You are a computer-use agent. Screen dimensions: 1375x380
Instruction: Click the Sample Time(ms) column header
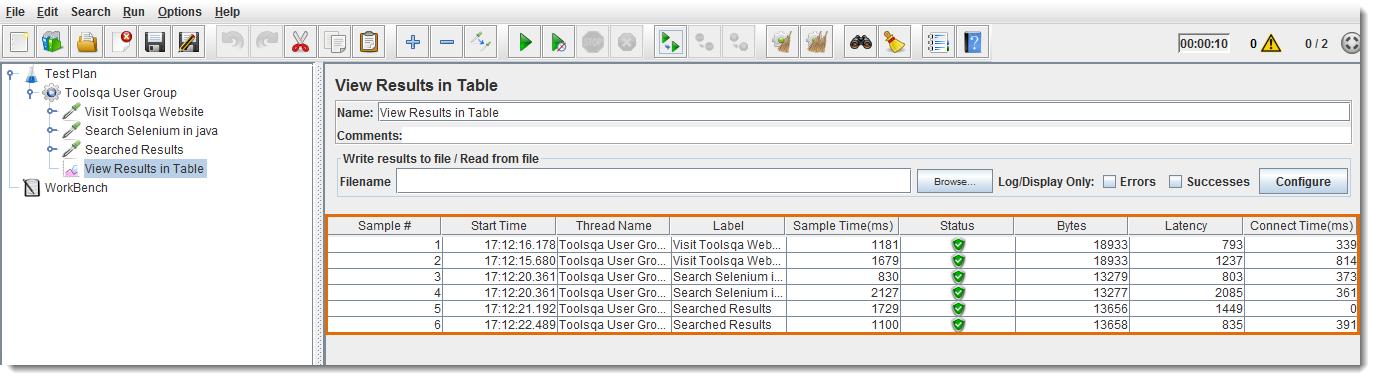842,226
